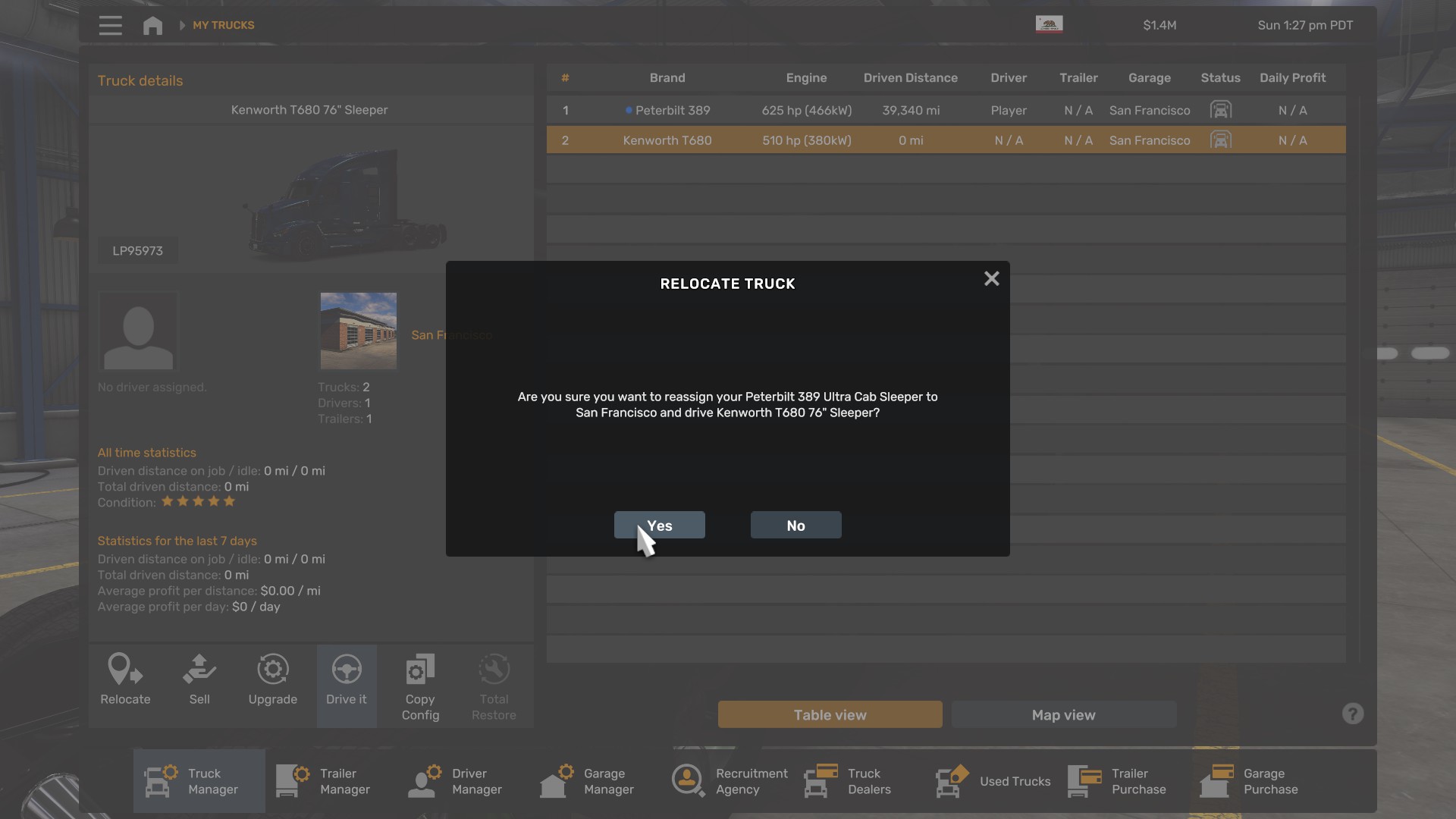Image resolution: width=1456 pixels, height=819 pixels.
Task: Sort by Status column header
Action: tap(1221, 77)
